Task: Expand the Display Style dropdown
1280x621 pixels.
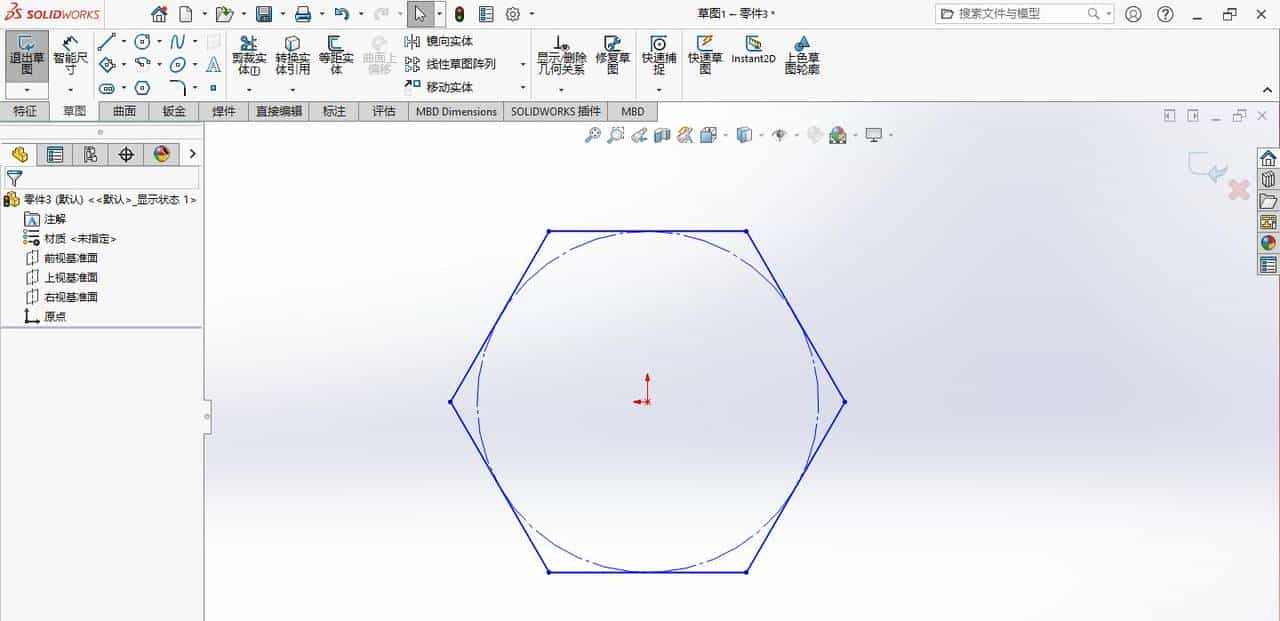Action: pyautogui.click(x=761, y=135)
